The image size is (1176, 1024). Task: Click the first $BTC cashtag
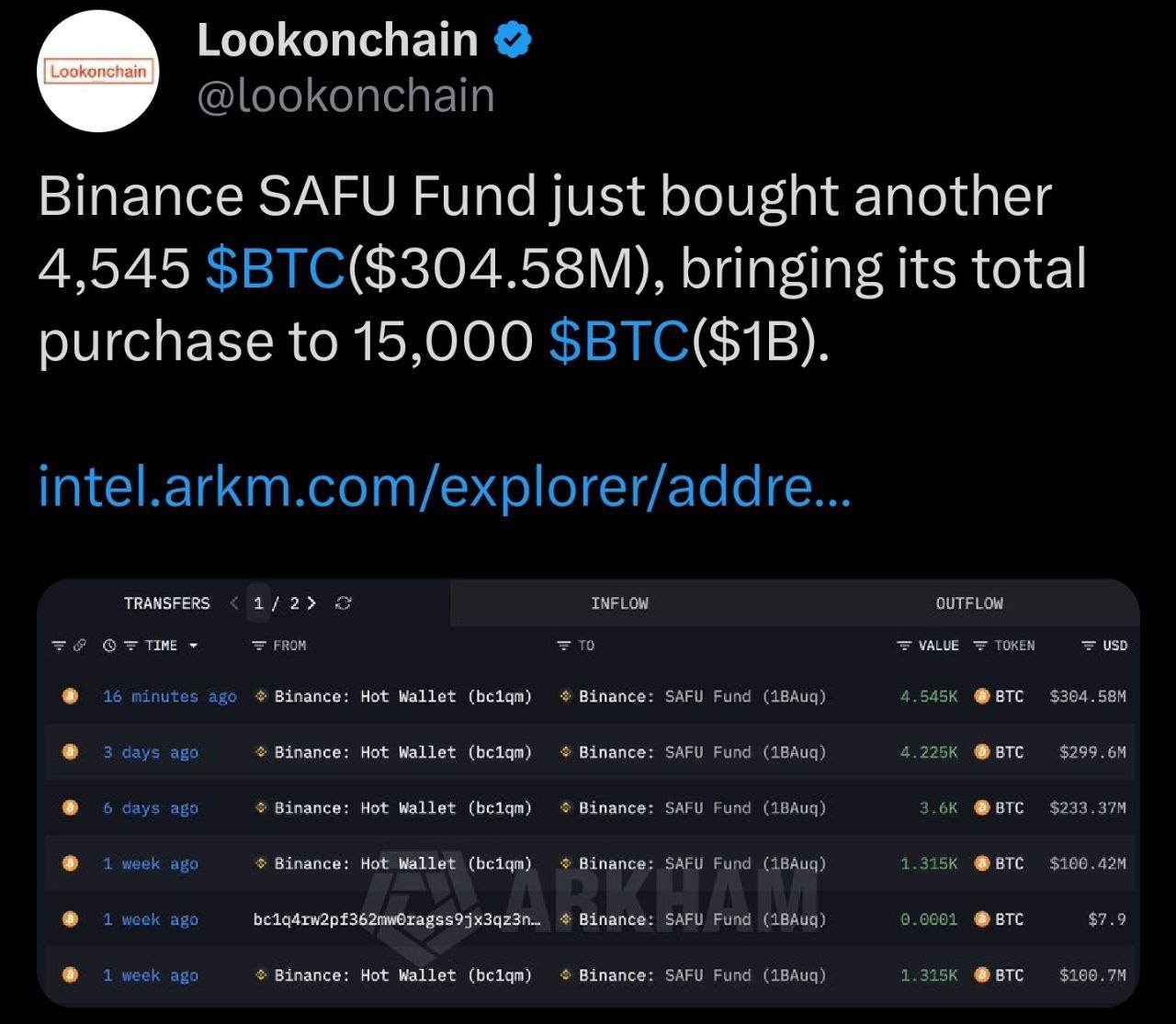pos(276,269)
